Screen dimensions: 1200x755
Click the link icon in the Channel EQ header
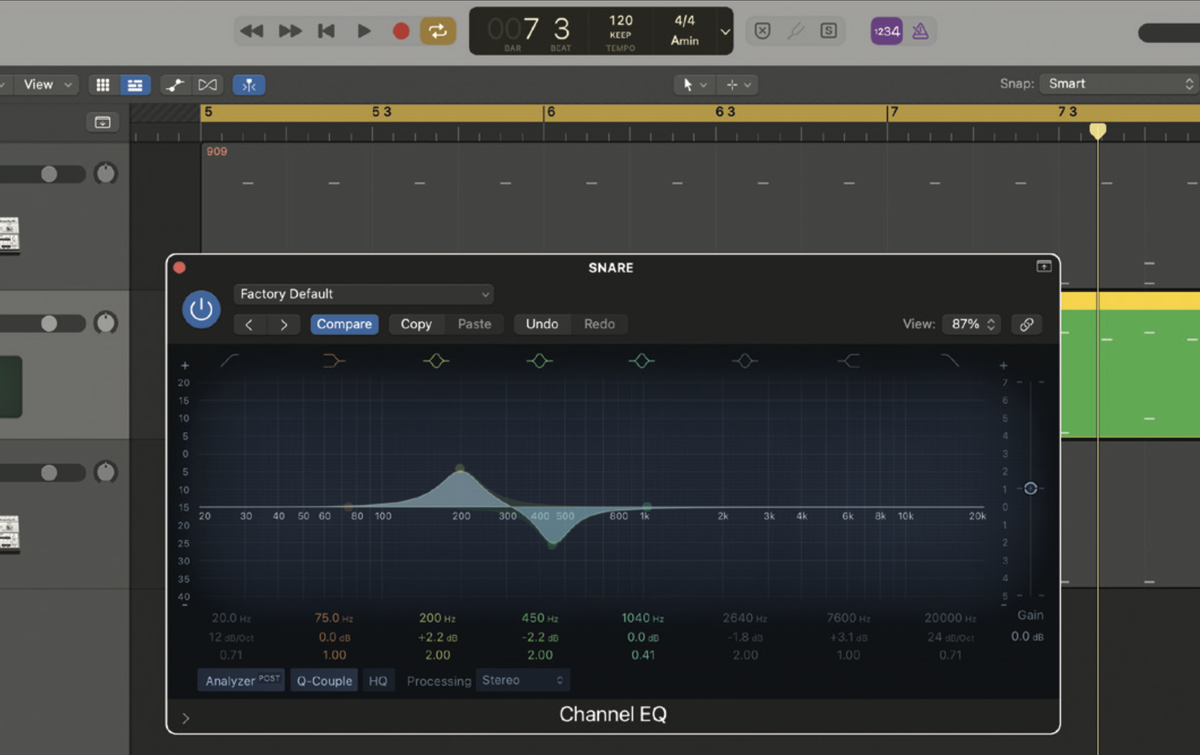pos(1026,323)
